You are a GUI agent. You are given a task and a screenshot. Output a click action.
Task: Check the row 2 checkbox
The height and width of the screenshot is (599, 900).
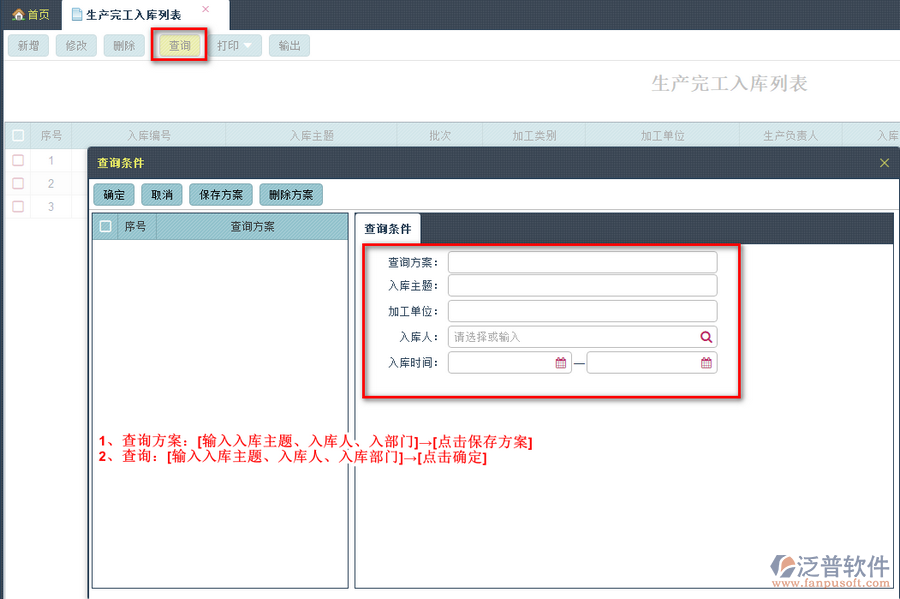(x=18, y=183)
